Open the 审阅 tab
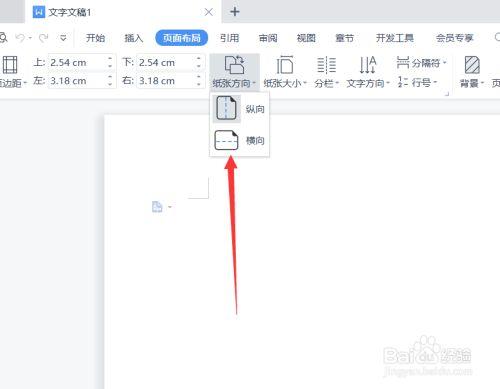500x389 pixels. tap(268, 38)
